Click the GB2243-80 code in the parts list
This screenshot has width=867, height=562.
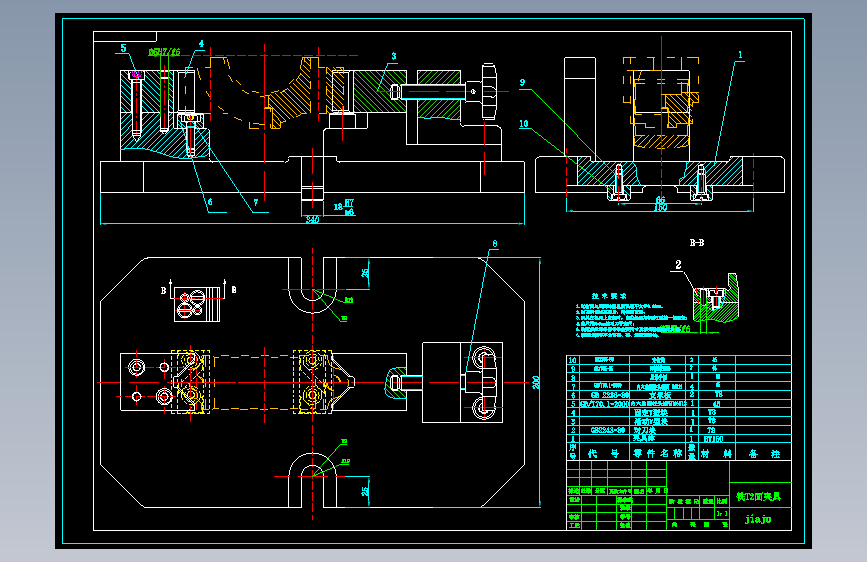coord(608,430)
